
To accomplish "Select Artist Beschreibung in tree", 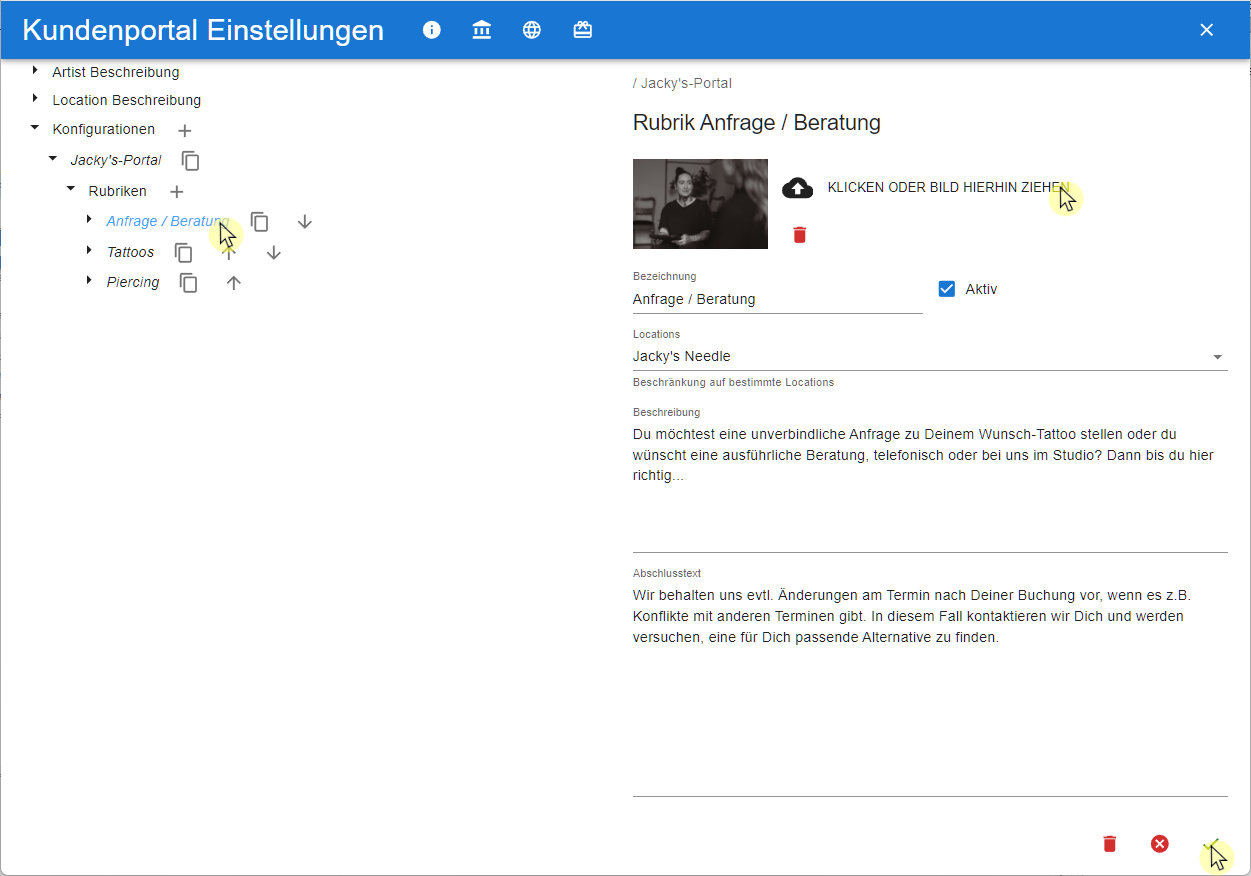I will (116, 72).
